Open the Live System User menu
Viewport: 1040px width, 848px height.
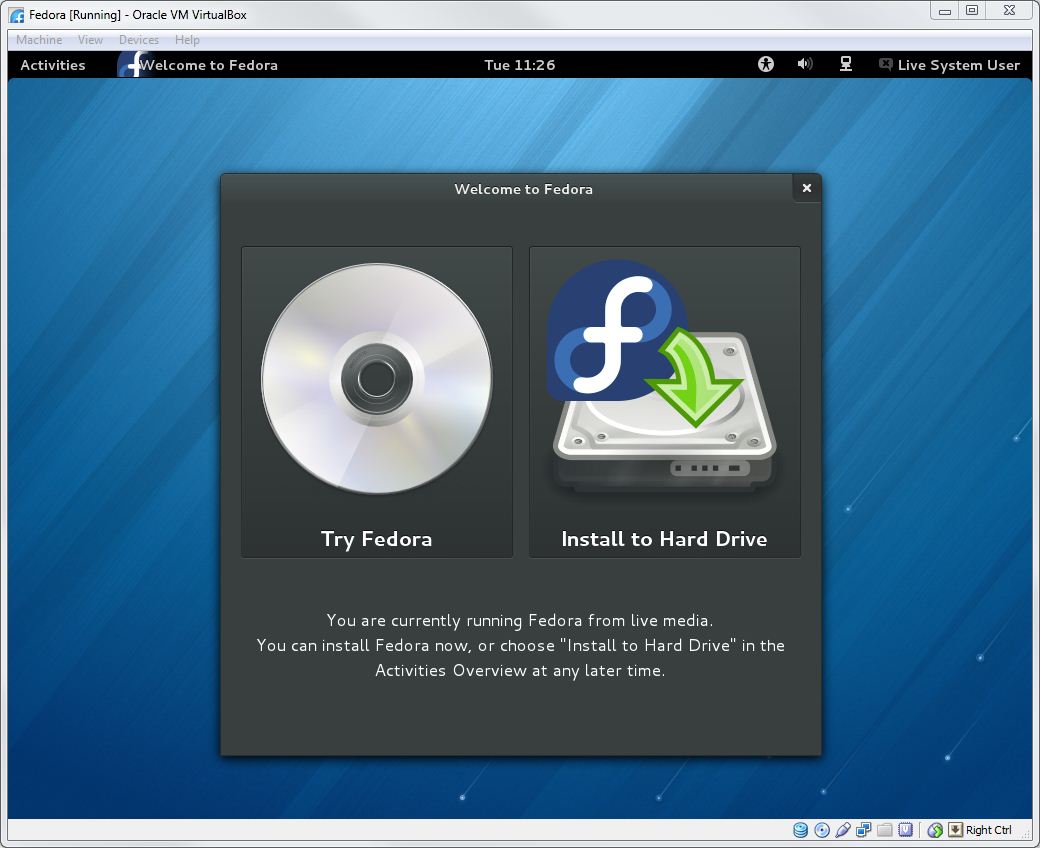pos(950,65)
